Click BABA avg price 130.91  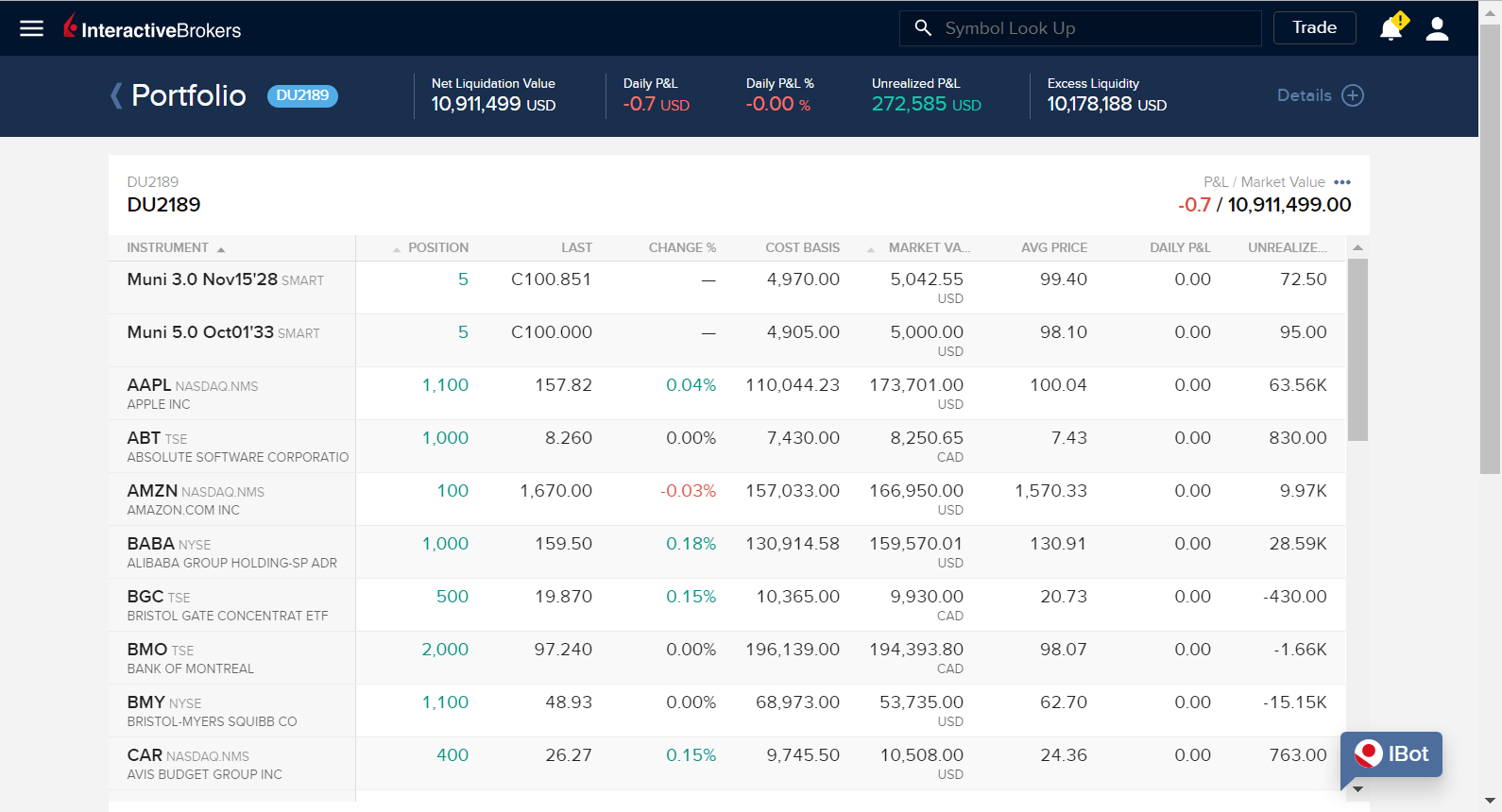1058,544
